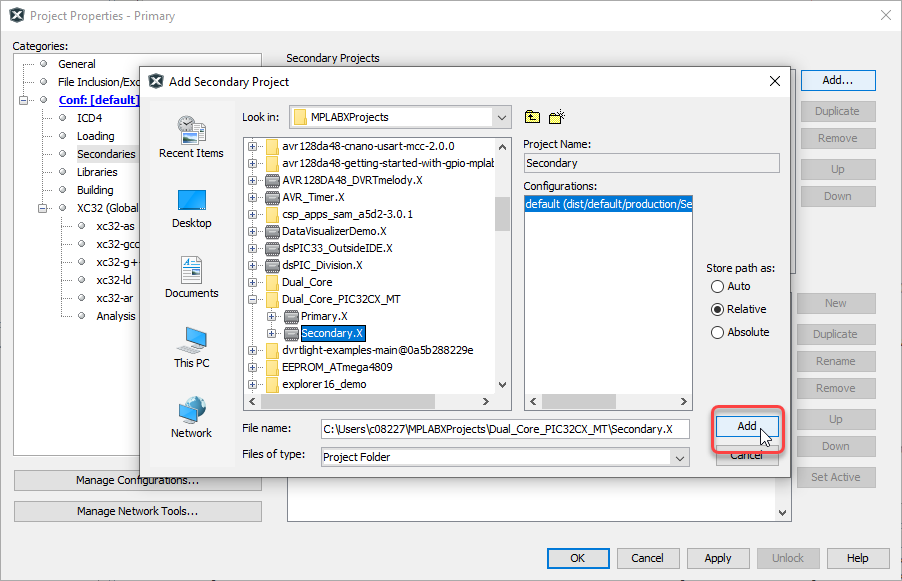This screenshot has height=581, width=902.
Task: Select the default configuration entry
Action: [x=608, y=204]
